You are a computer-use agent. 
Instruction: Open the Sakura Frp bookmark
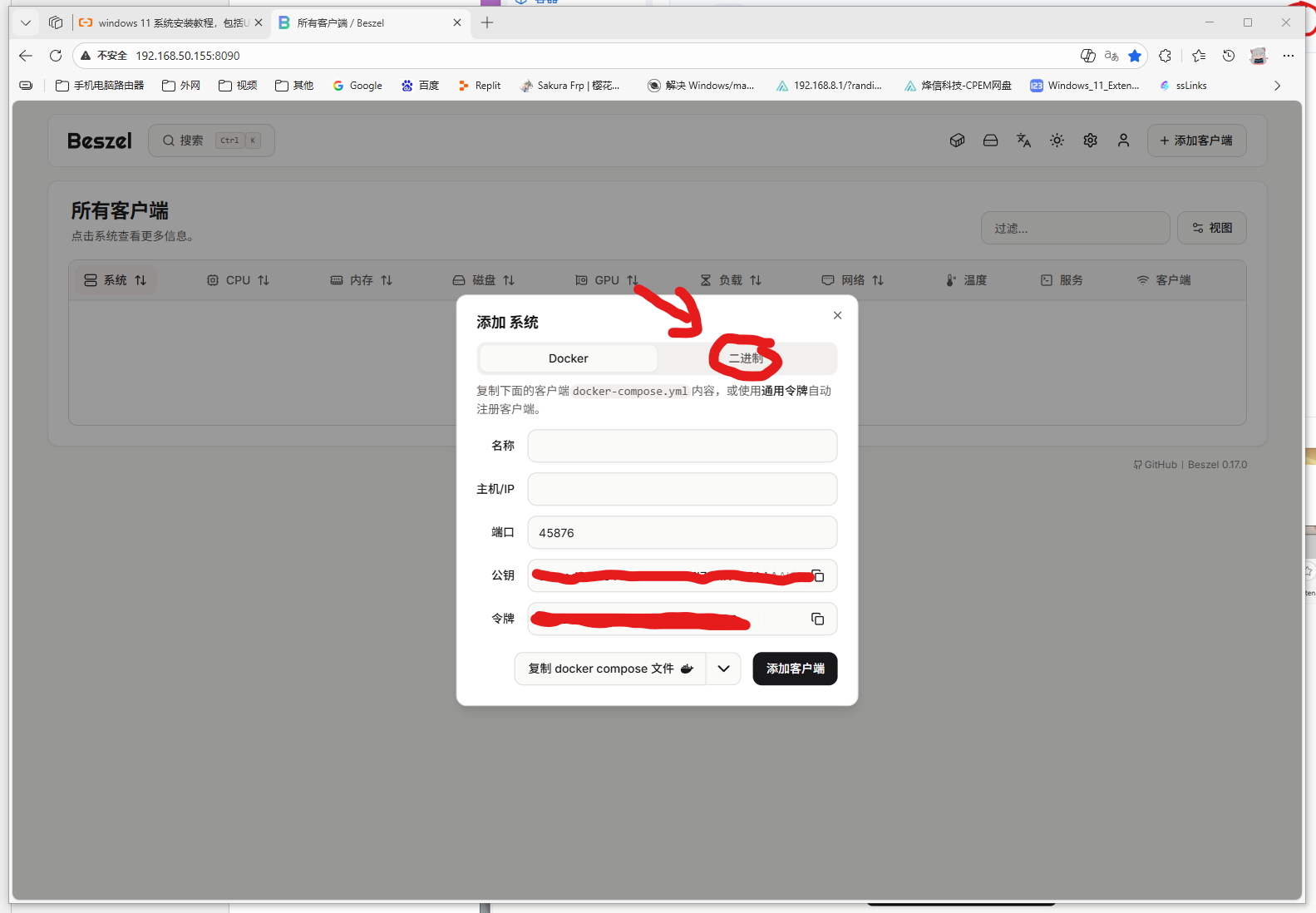570,86
